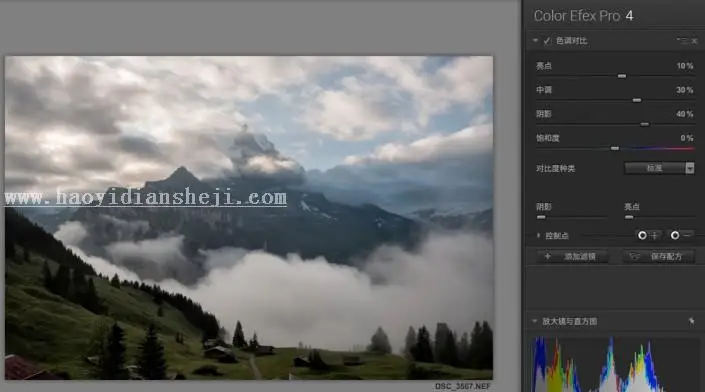
Task: Click the pin icon of 放大镜与直方图 panel
Action: [x=691, y=321]
